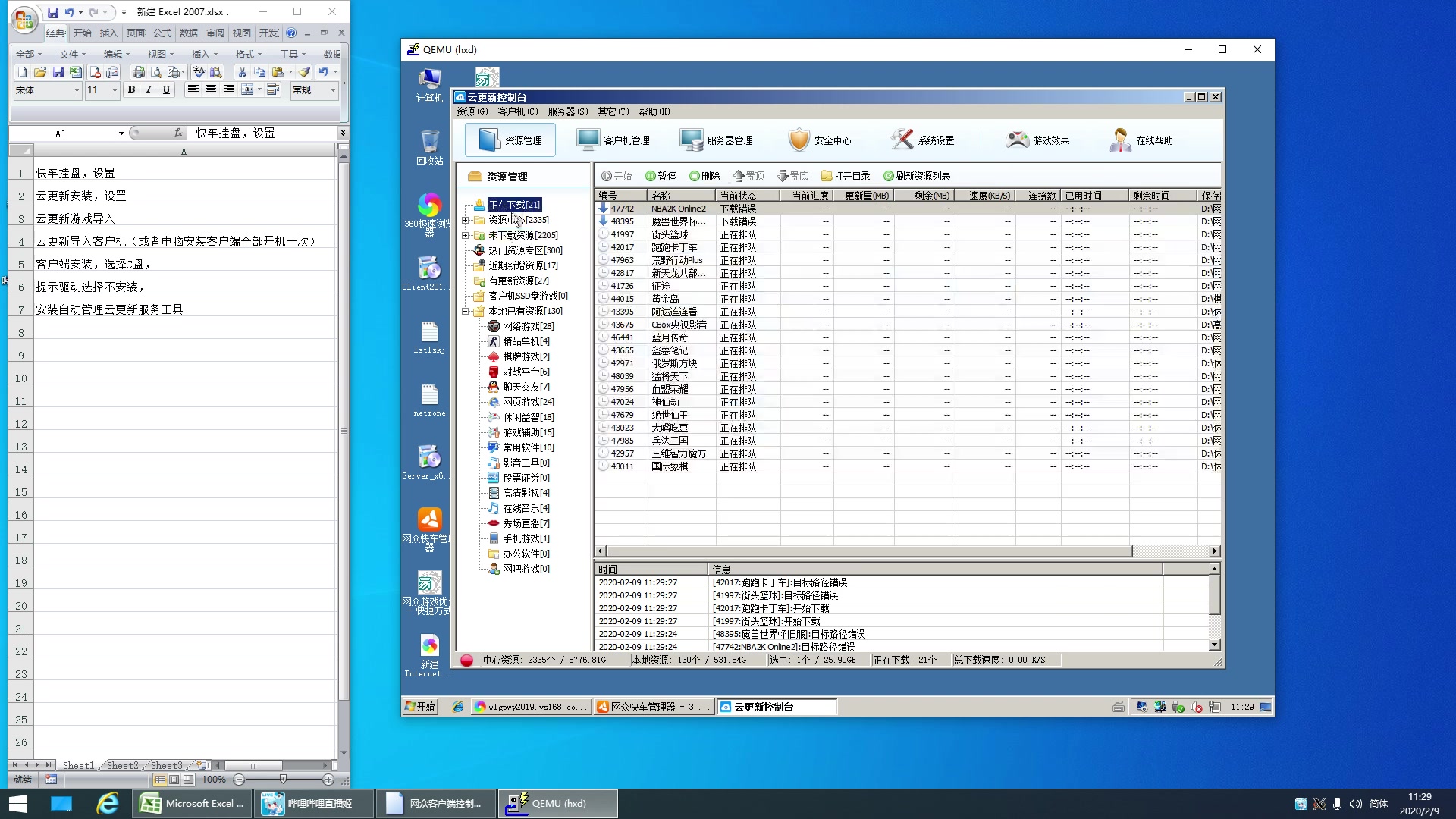Toggle bold formatting in Excel
The width and height of the screenshot is (1456, 819).
131,89
